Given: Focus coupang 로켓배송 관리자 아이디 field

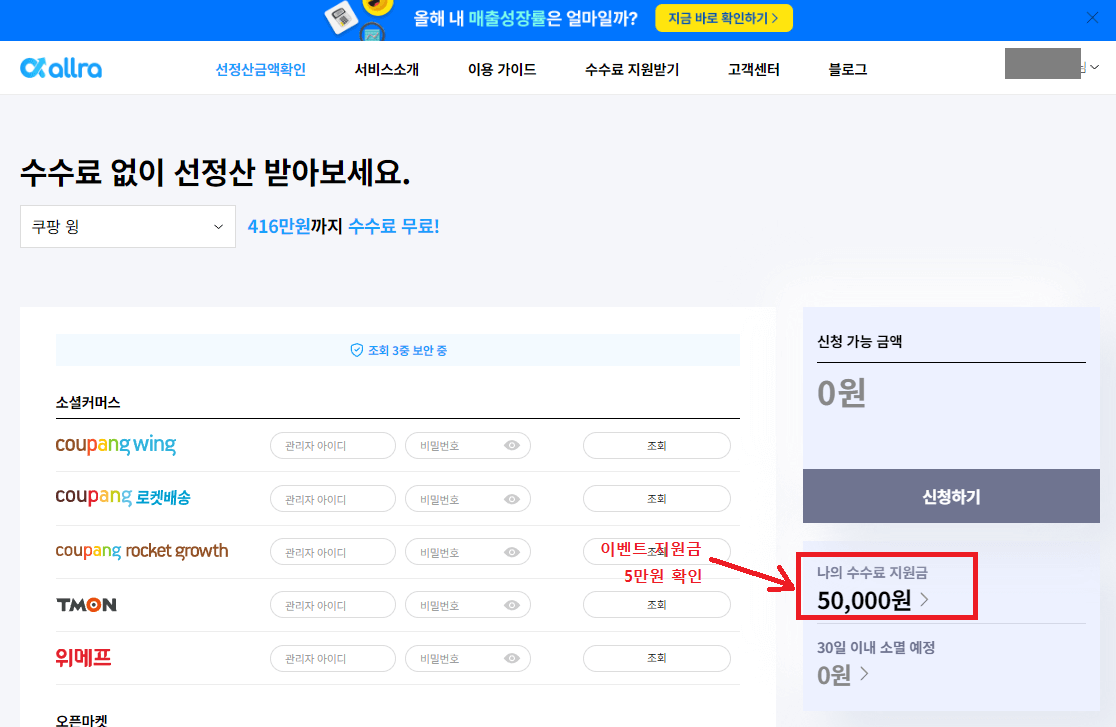Looking at the screenshot, I should click(x=332, y=499).
